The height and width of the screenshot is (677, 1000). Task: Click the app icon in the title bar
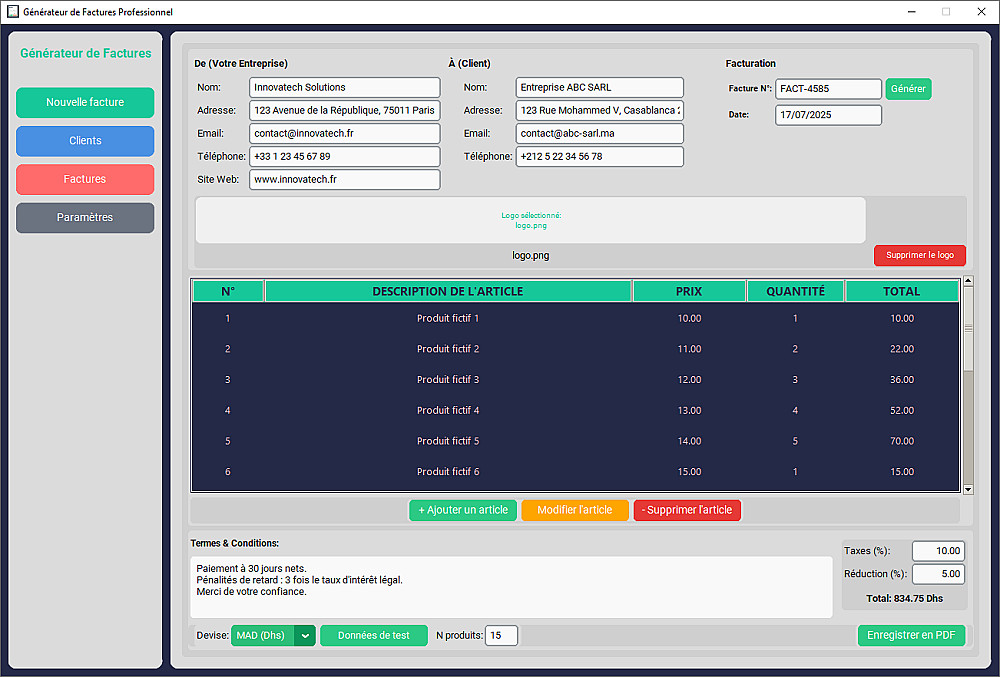pos(12,11)
